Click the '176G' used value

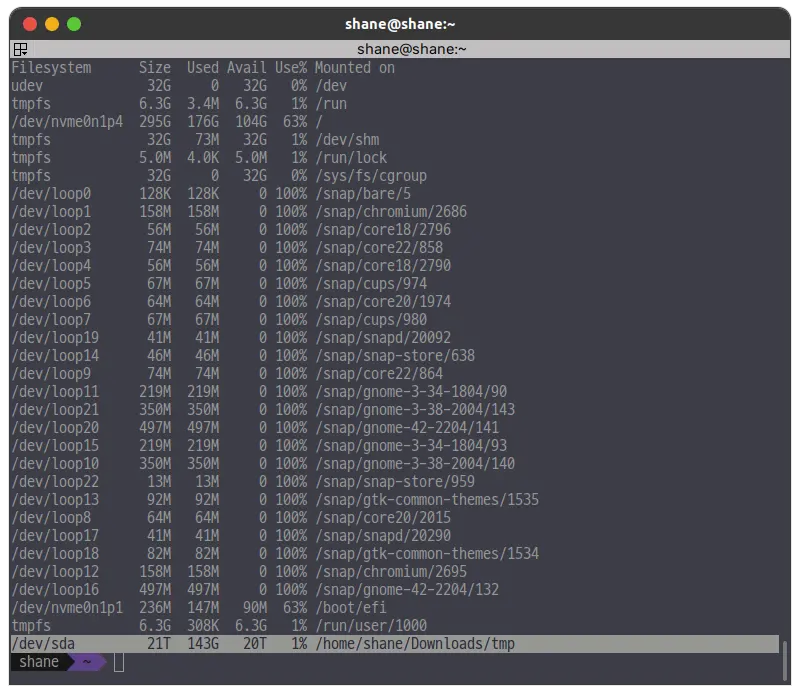tap(203, 121)
